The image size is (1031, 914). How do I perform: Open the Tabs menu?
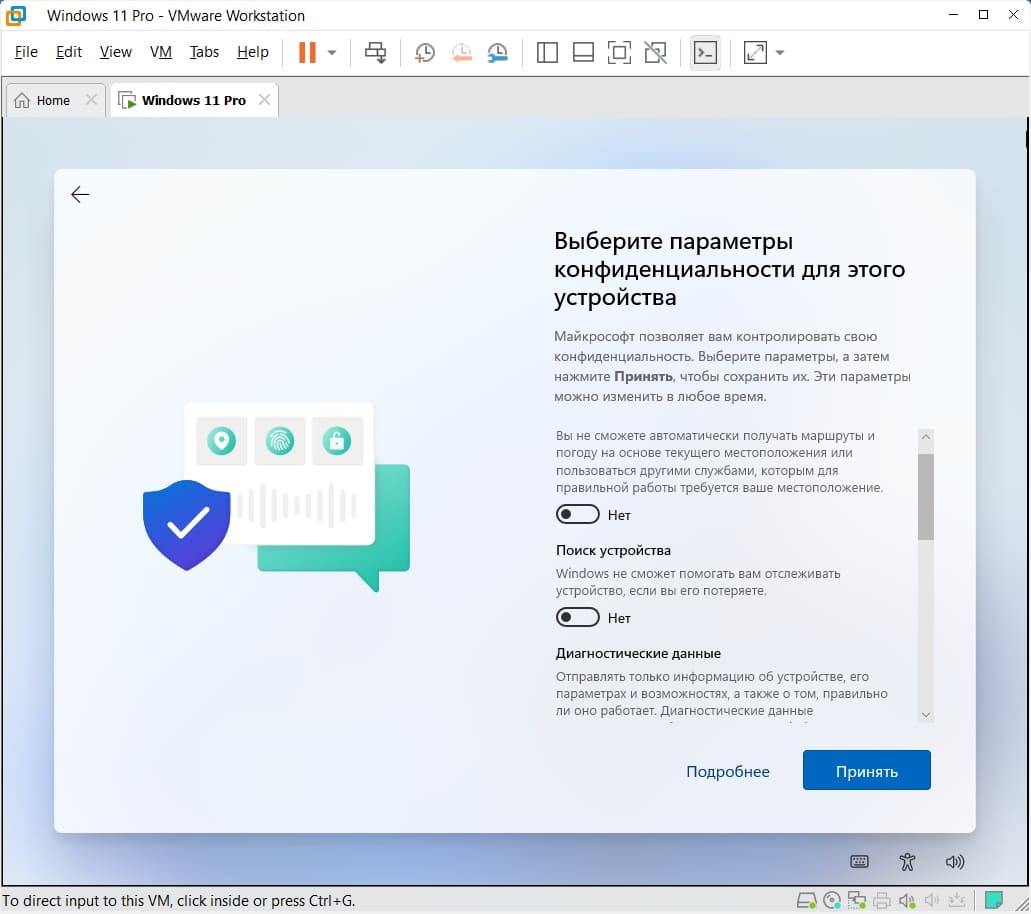point(204,52)
